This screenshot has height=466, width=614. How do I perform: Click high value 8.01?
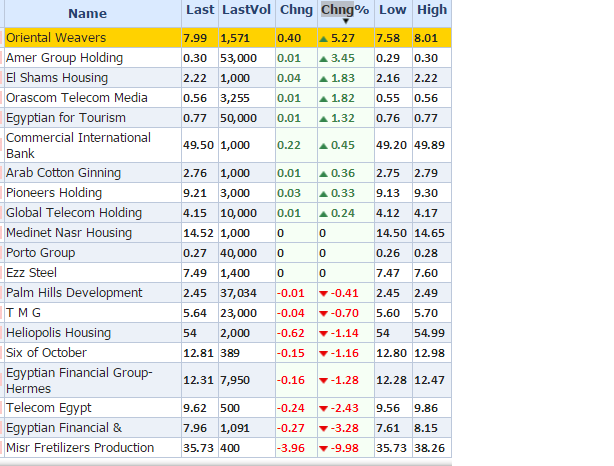(426, 38)
